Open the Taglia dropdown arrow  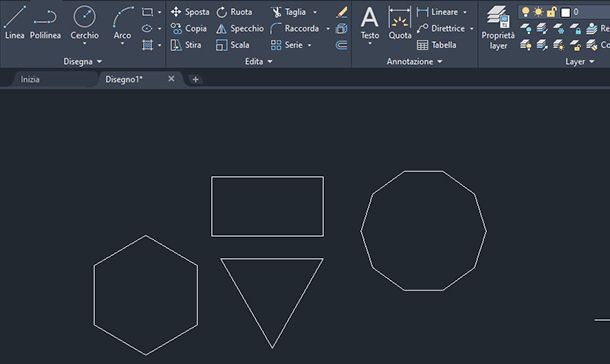(315, 12)
